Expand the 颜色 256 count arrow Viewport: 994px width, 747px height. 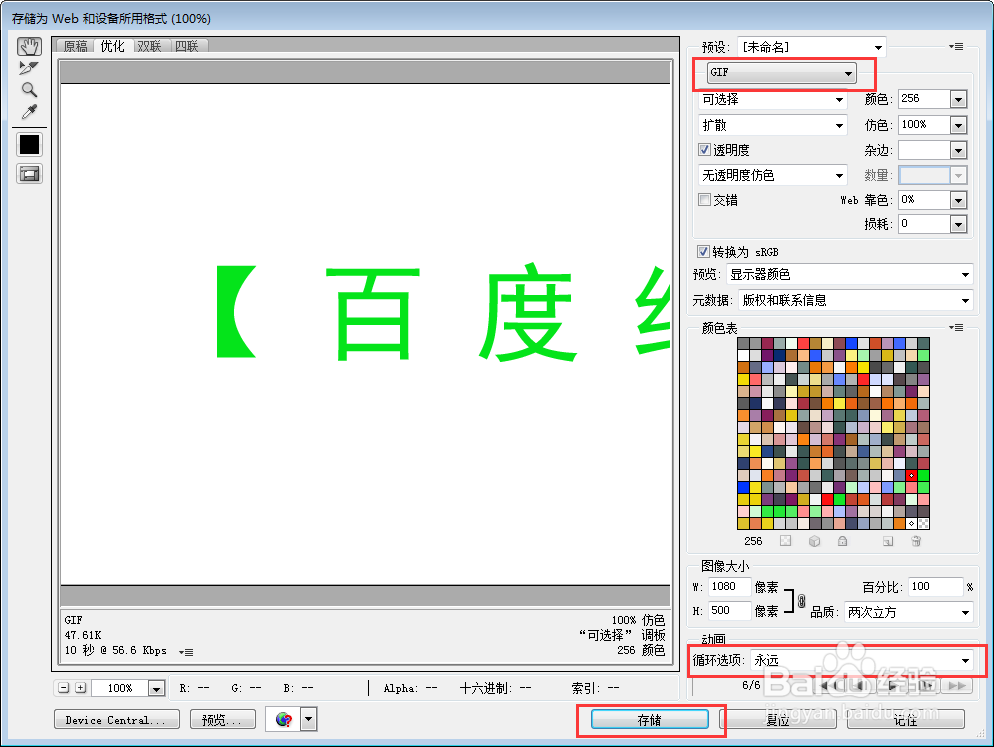pyautogui.click(x=958, y=99)
